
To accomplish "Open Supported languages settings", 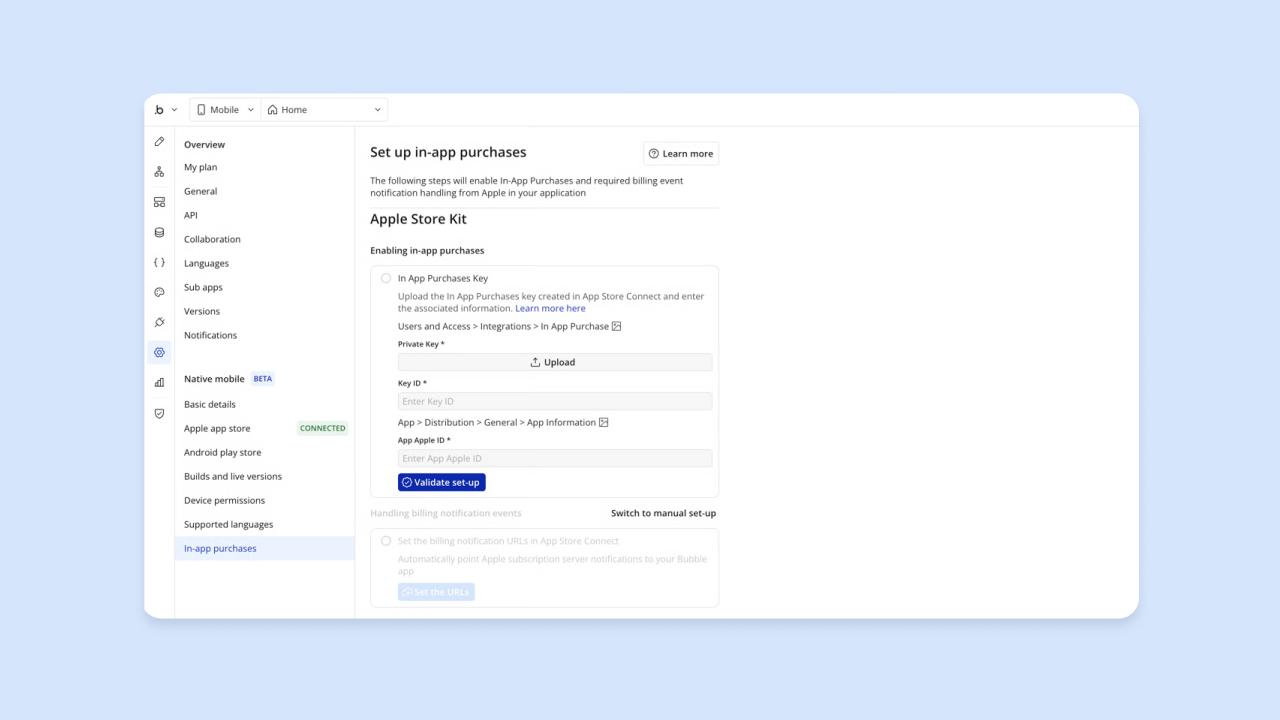I will pyautogui.click(x=228, y=524).
